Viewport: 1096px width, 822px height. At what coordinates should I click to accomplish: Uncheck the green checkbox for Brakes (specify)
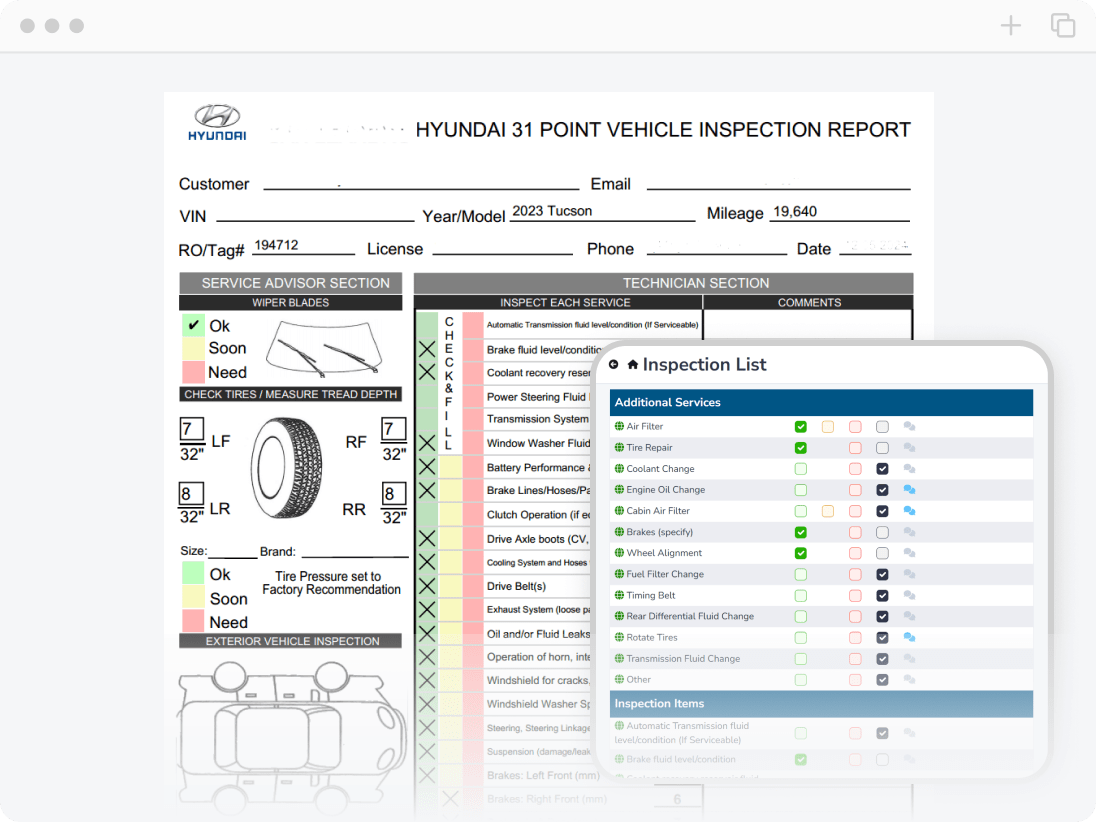coord(801,532)
